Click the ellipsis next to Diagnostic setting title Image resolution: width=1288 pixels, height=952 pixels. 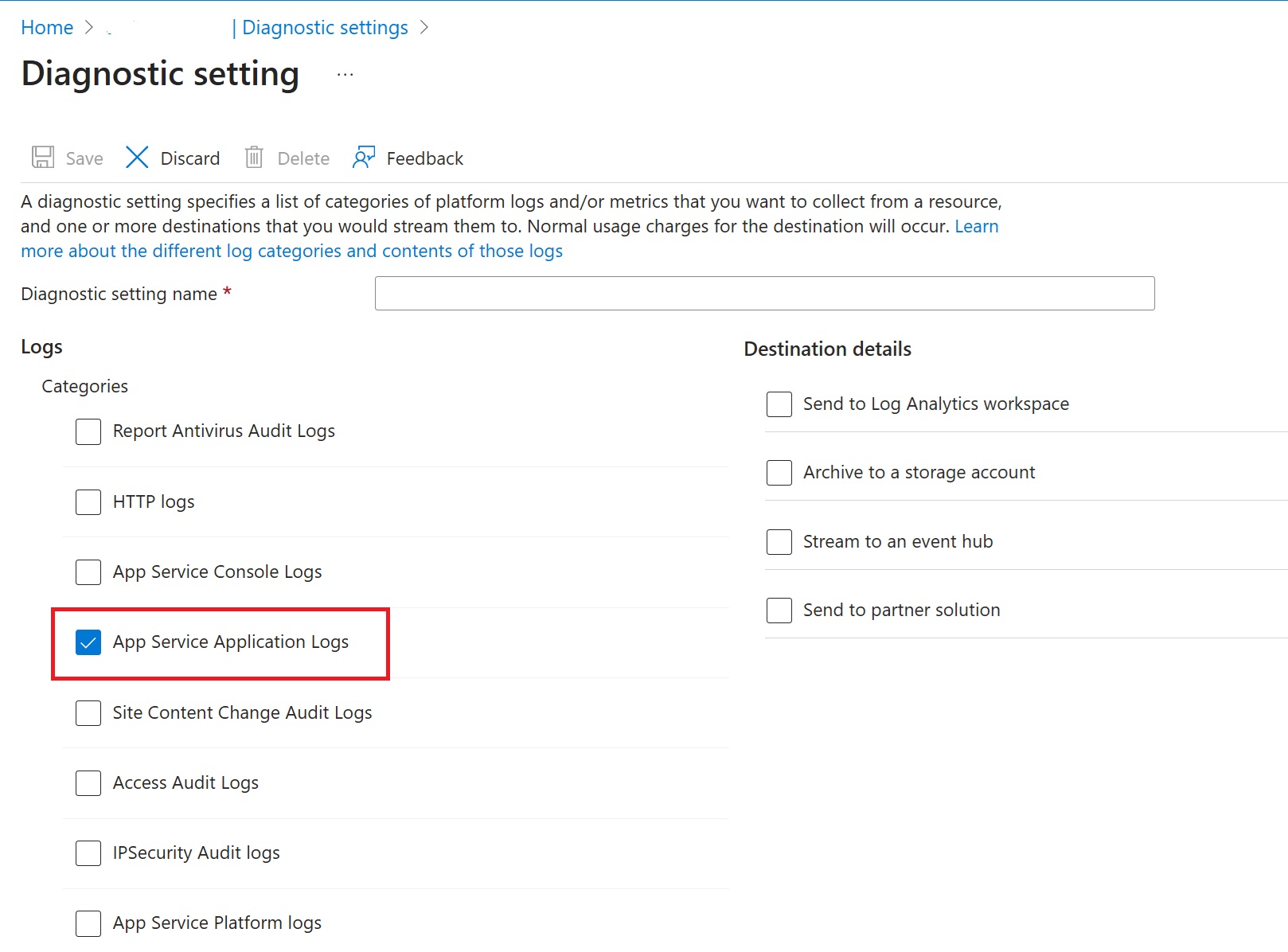[345, 73]
